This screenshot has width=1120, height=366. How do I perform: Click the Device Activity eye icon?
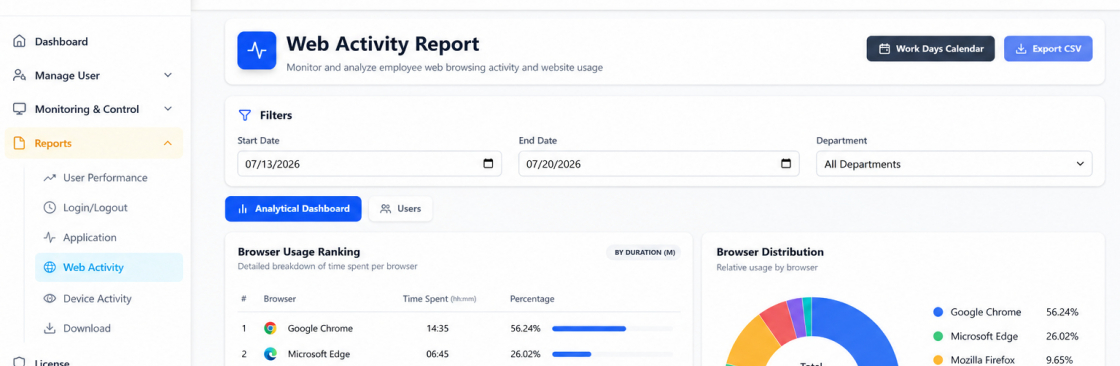click(x=49, y=299)
